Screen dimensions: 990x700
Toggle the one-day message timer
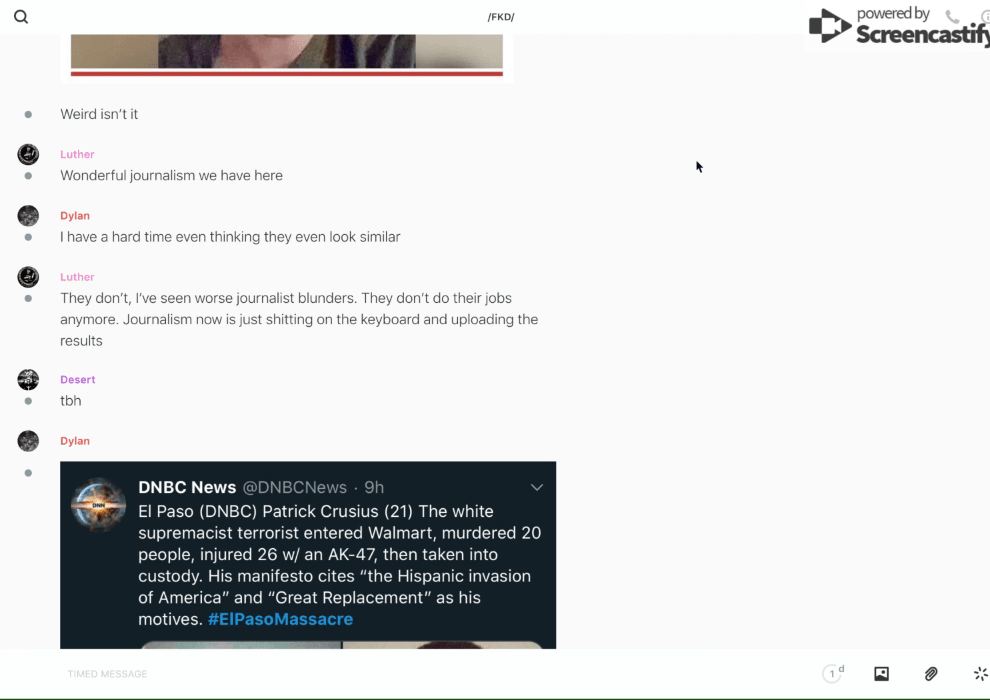833,673
